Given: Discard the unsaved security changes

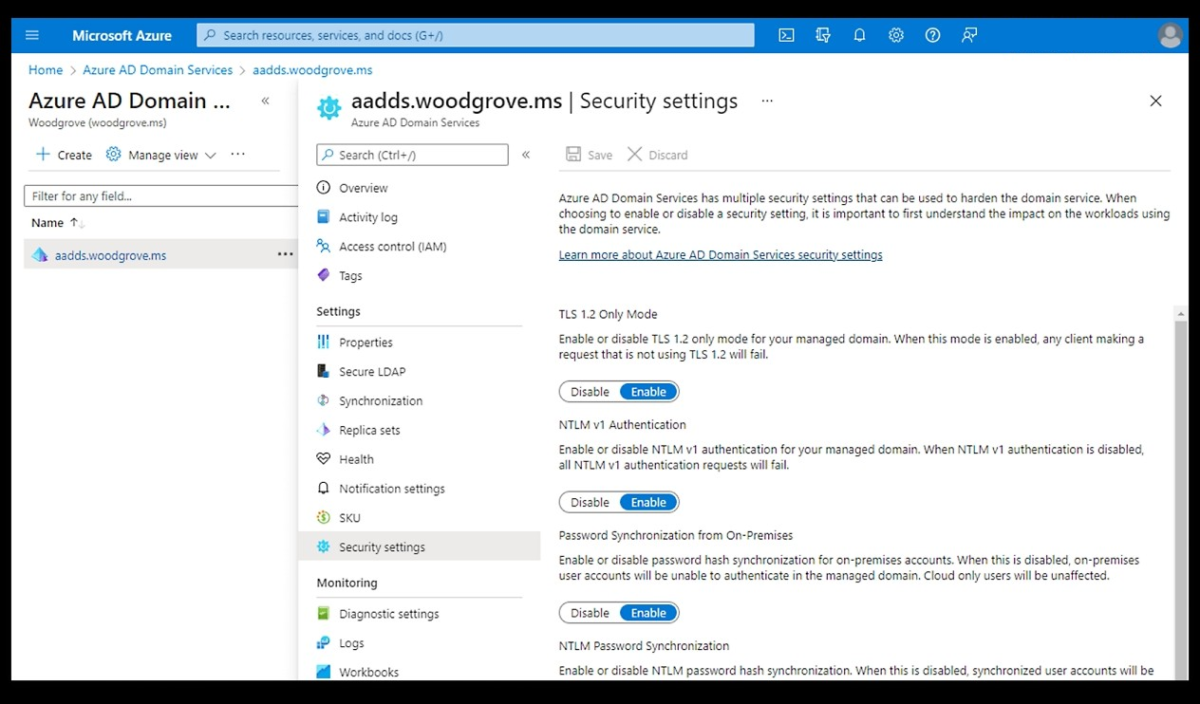Looking at the screenshot, I should [657, 154].
